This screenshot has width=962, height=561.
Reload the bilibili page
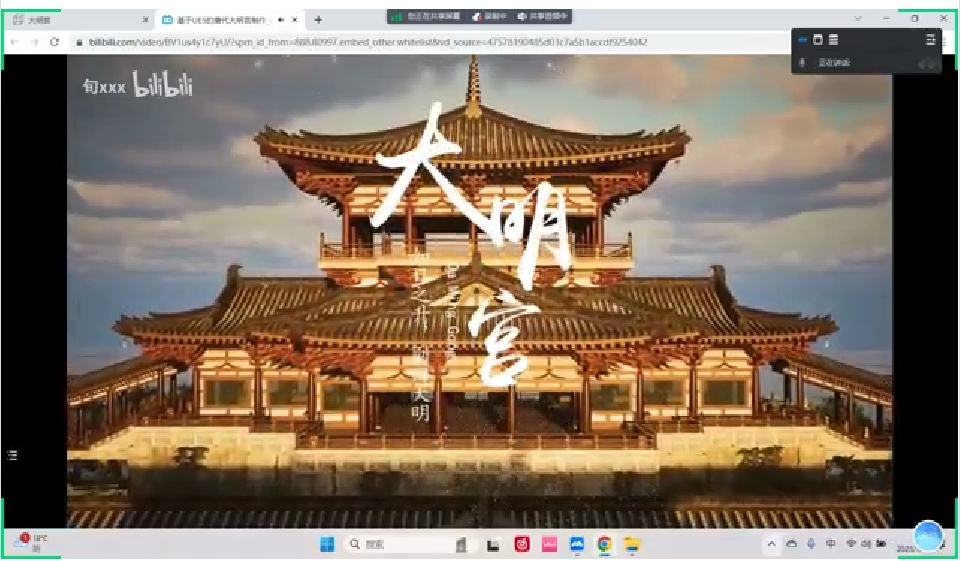[54, 42]
